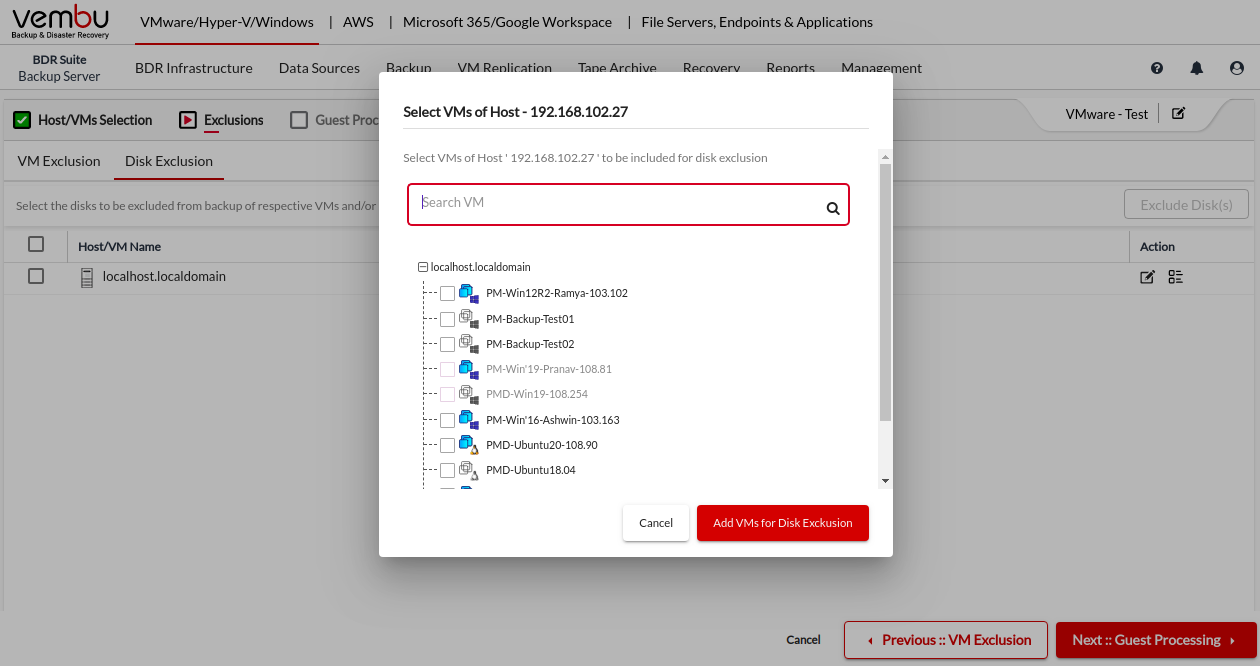
Task: Open the AWS top menu
Action: coord(358,22)
